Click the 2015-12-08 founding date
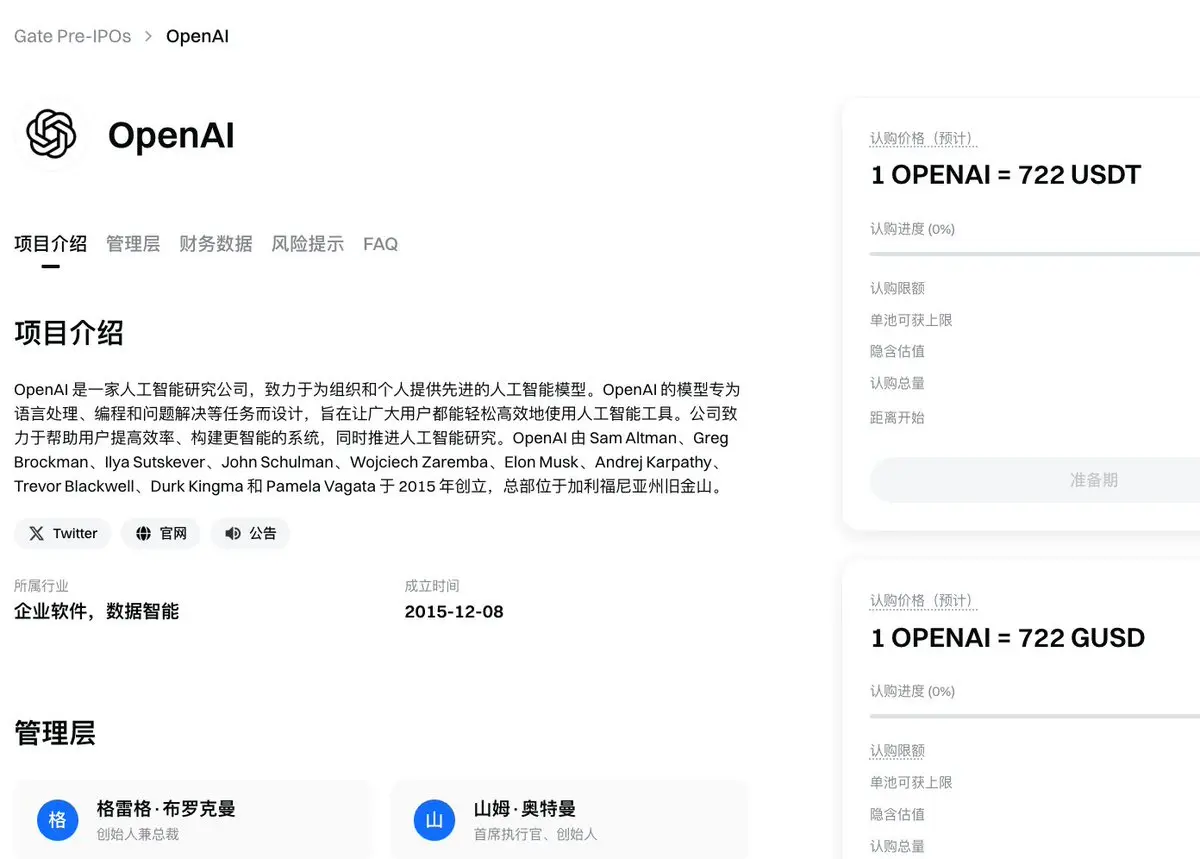Screen dimensions: 1200x859 click(454, 611)
